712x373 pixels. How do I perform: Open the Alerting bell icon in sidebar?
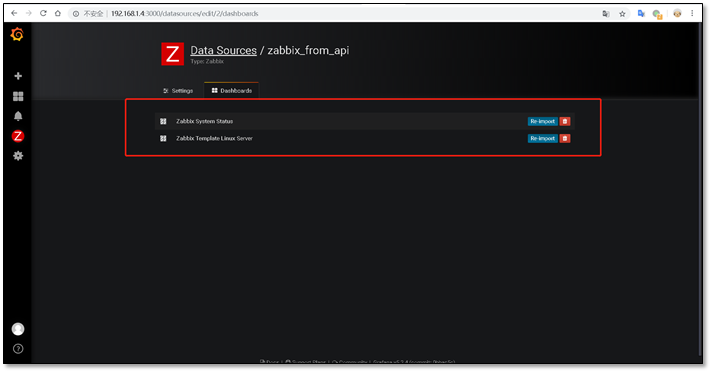(x=18, y=116)
